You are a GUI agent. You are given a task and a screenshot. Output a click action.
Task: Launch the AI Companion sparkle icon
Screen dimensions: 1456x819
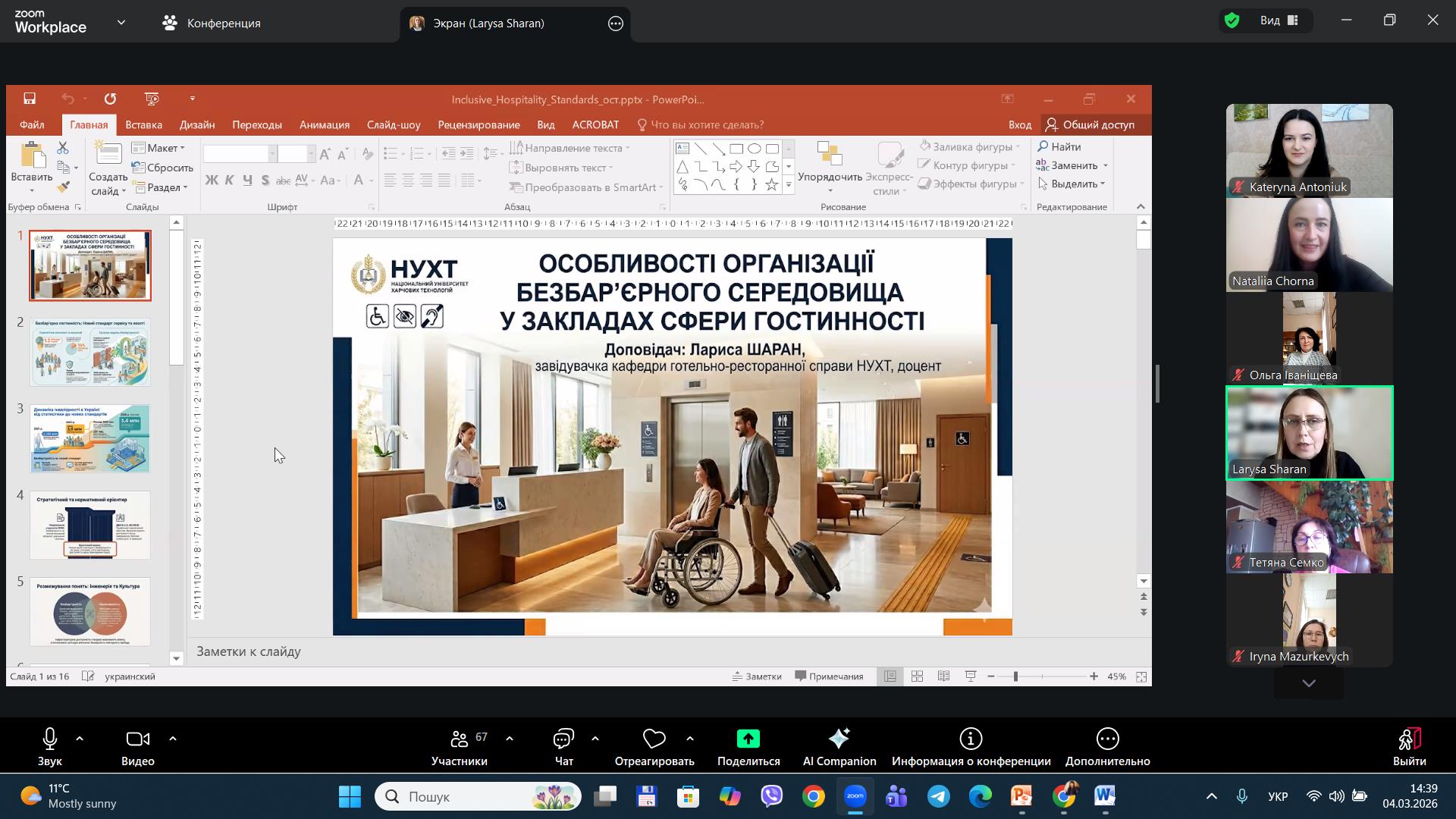pos(839,739)
